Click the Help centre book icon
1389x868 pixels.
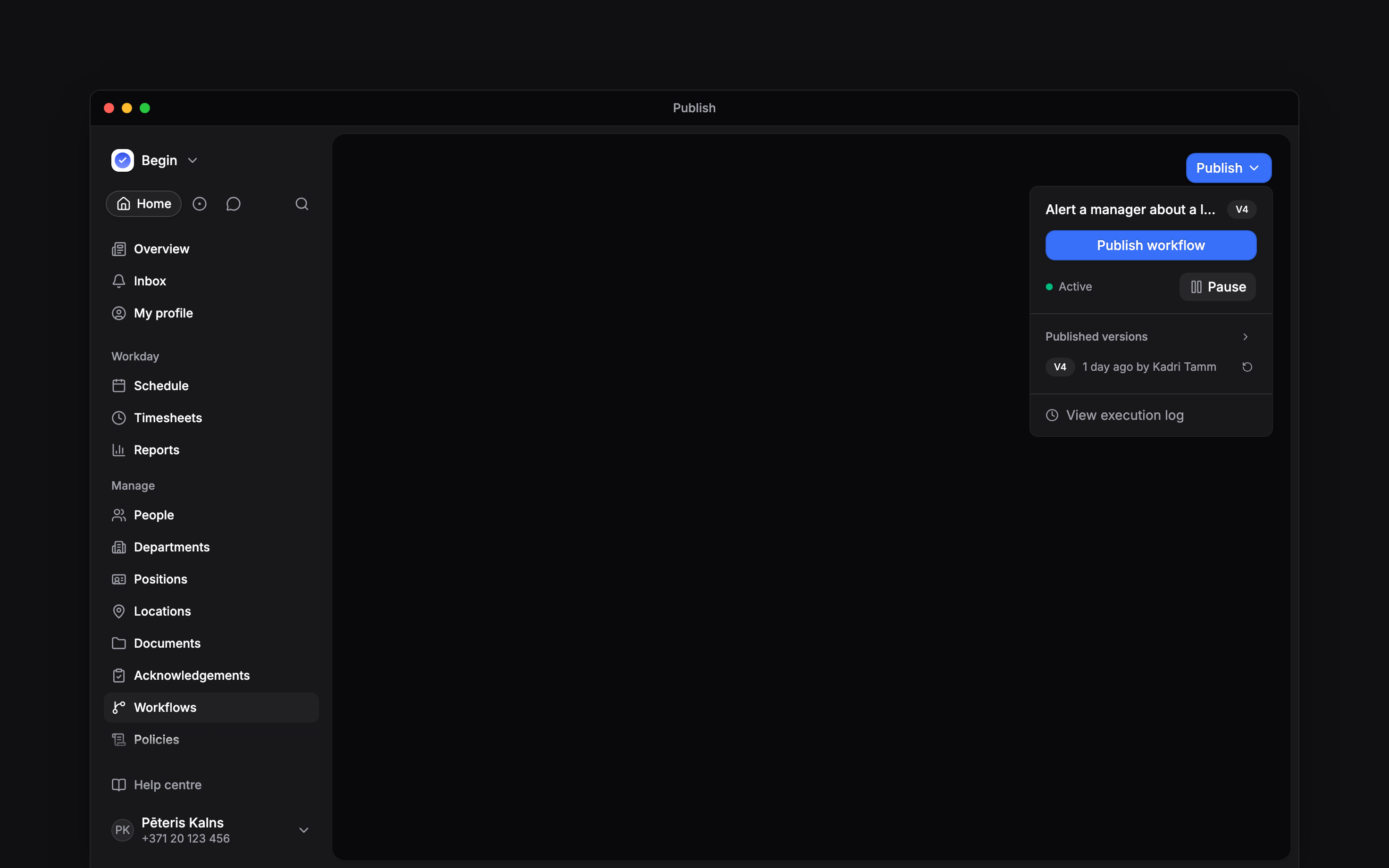119,785
